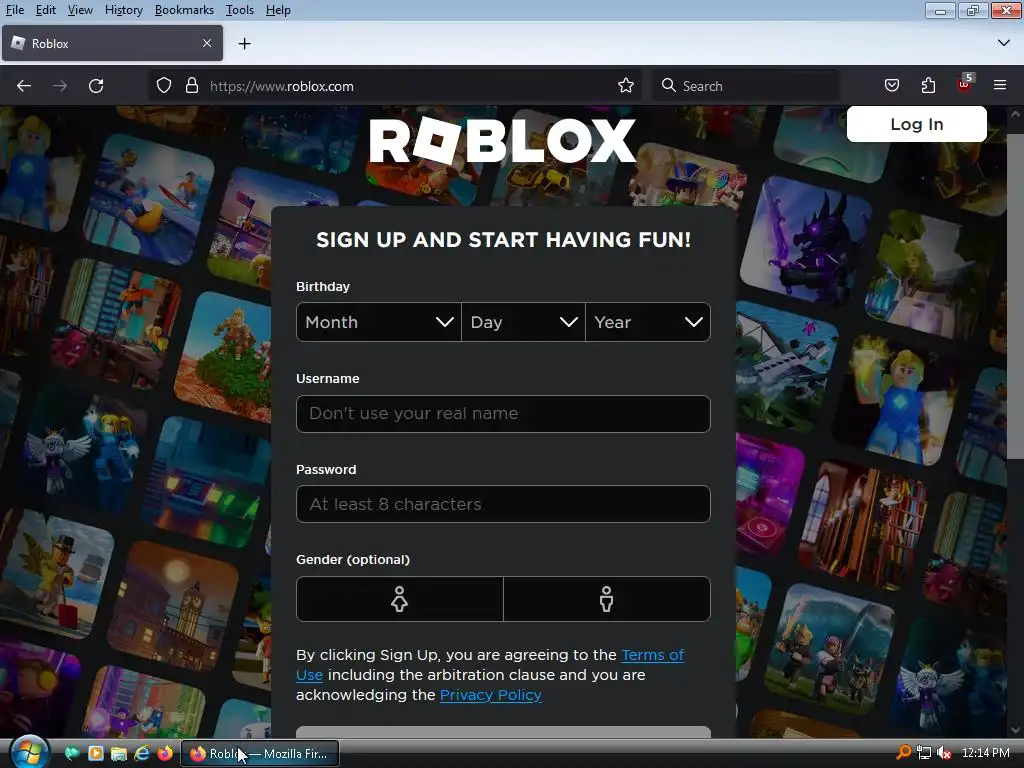Select the Roblox browser tab
The height and width of the screenshot is (768, 1024).
pyautogui.click(x=112, y=43)
